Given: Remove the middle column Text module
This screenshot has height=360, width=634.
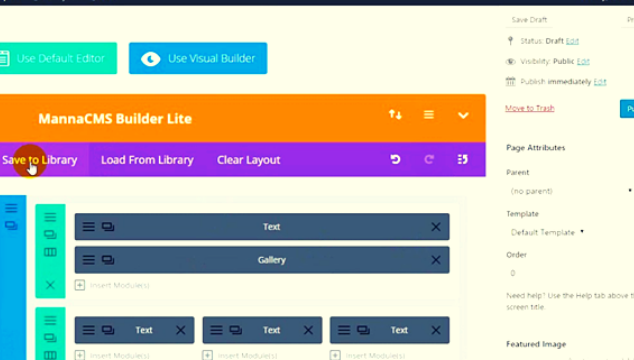Looking at the screenshot, I should coord(309,330).
